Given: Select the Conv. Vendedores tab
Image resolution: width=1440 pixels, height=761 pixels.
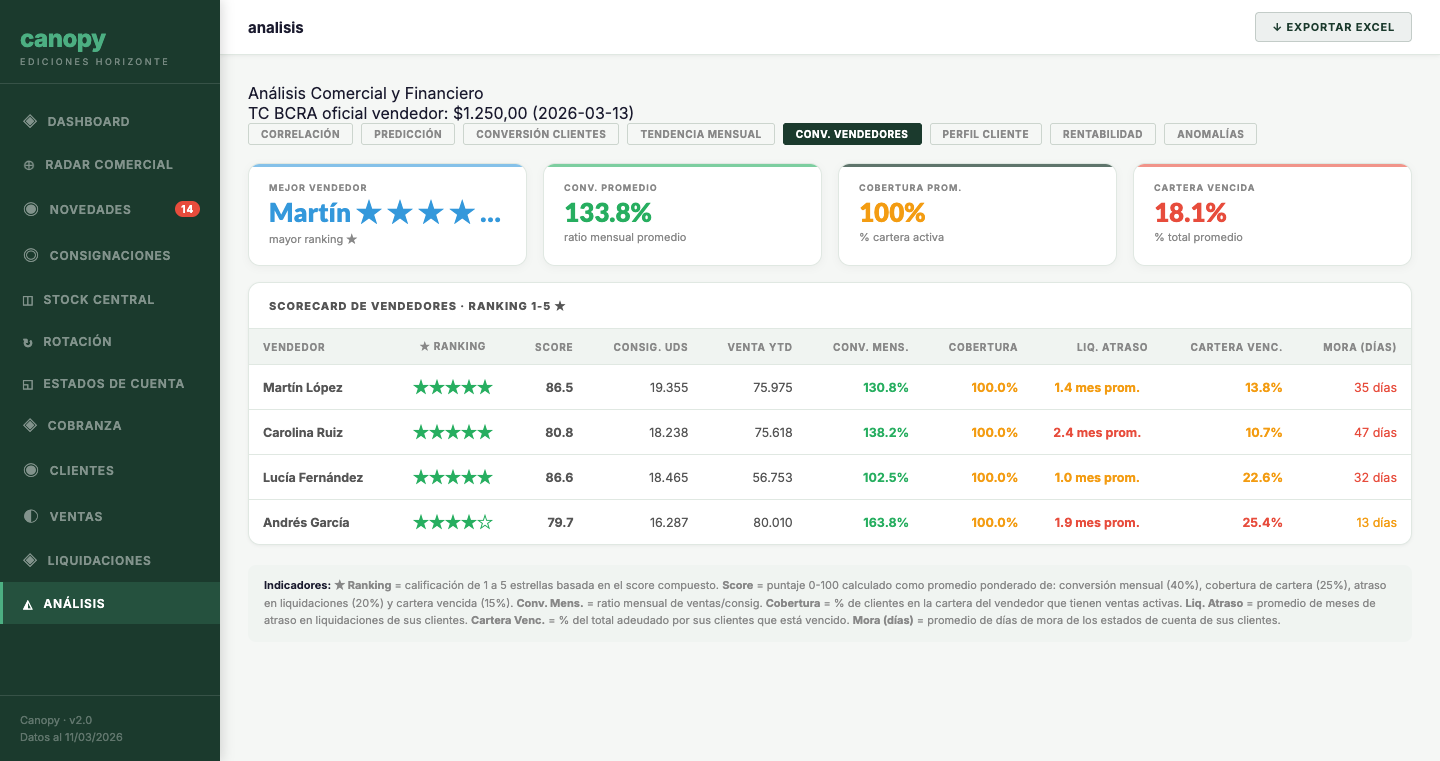Looking at the screenshot, I should [x=852, y=134].
